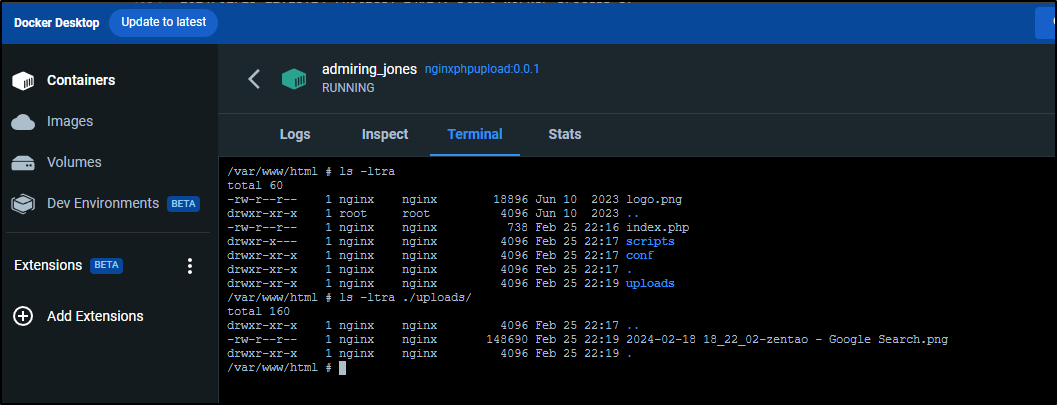Switch to the Logs tab
The height and width of the screenshot is (405, 1057).
tap(295, 134)
